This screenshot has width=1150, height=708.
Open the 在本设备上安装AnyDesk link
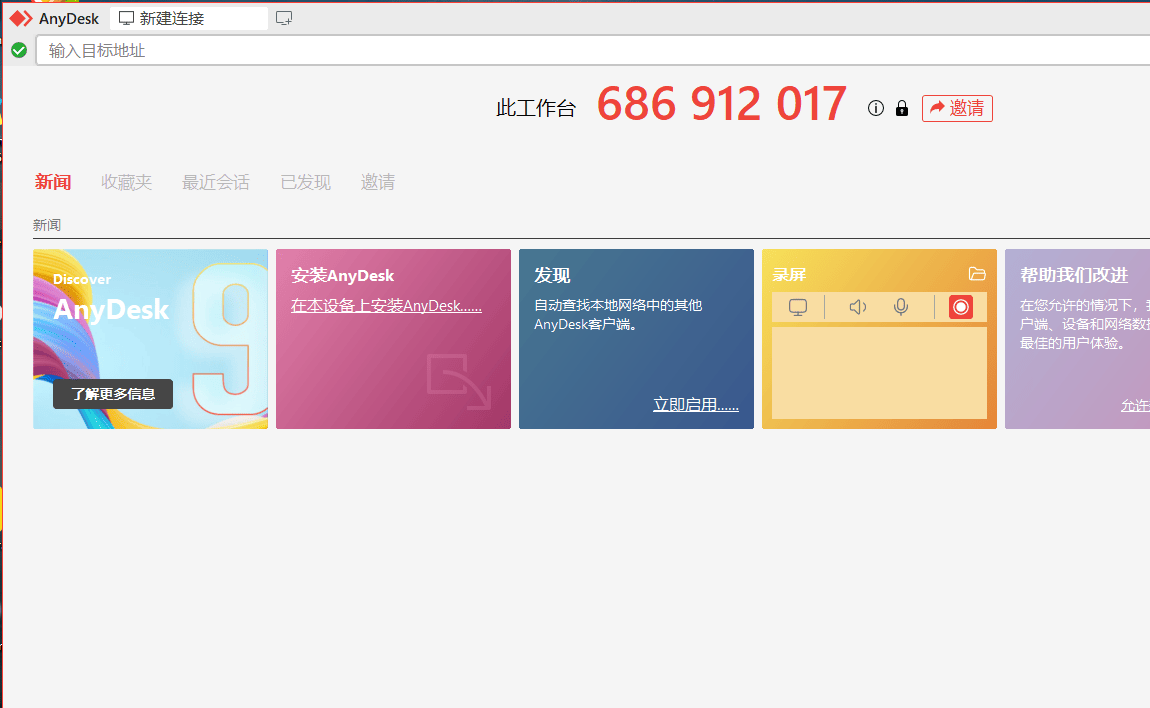386,306
